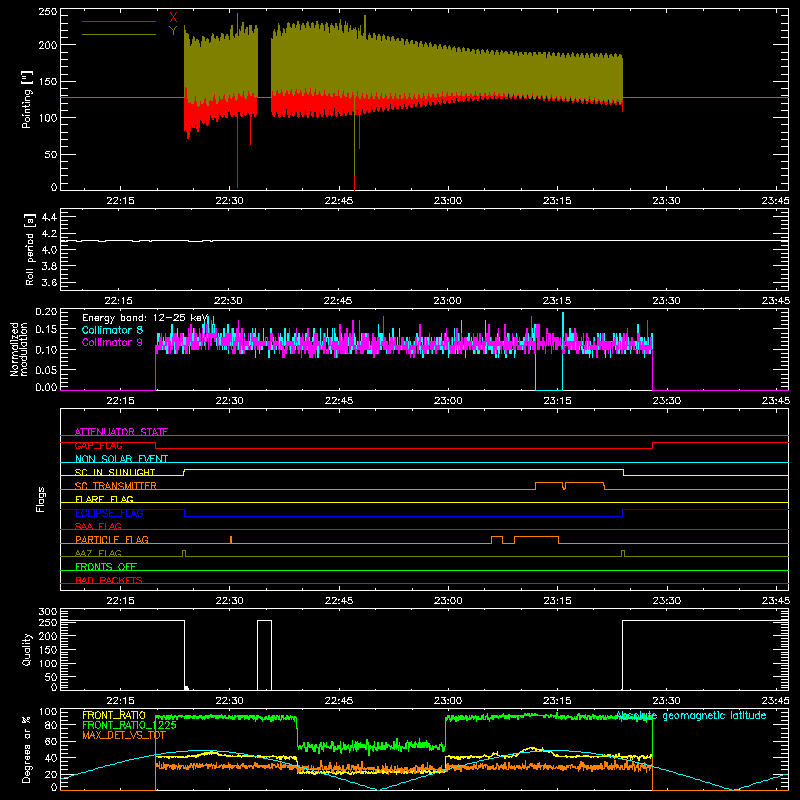800x800 pixels.
Task: Select the 'Energy band: 12-25 keV' annotation
Action: (x=145, y=318)
